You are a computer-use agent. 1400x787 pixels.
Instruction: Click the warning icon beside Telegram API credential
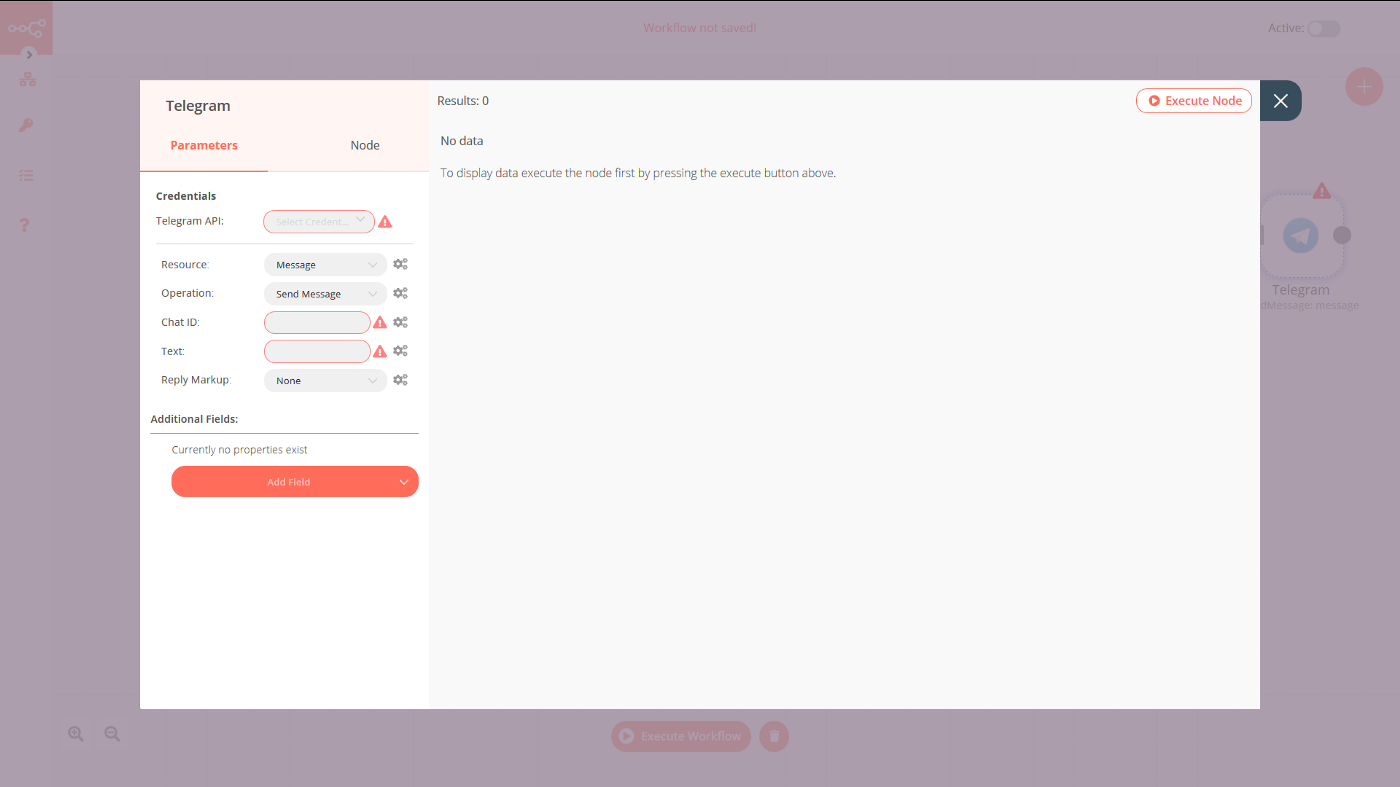click(x=385, y=222)
